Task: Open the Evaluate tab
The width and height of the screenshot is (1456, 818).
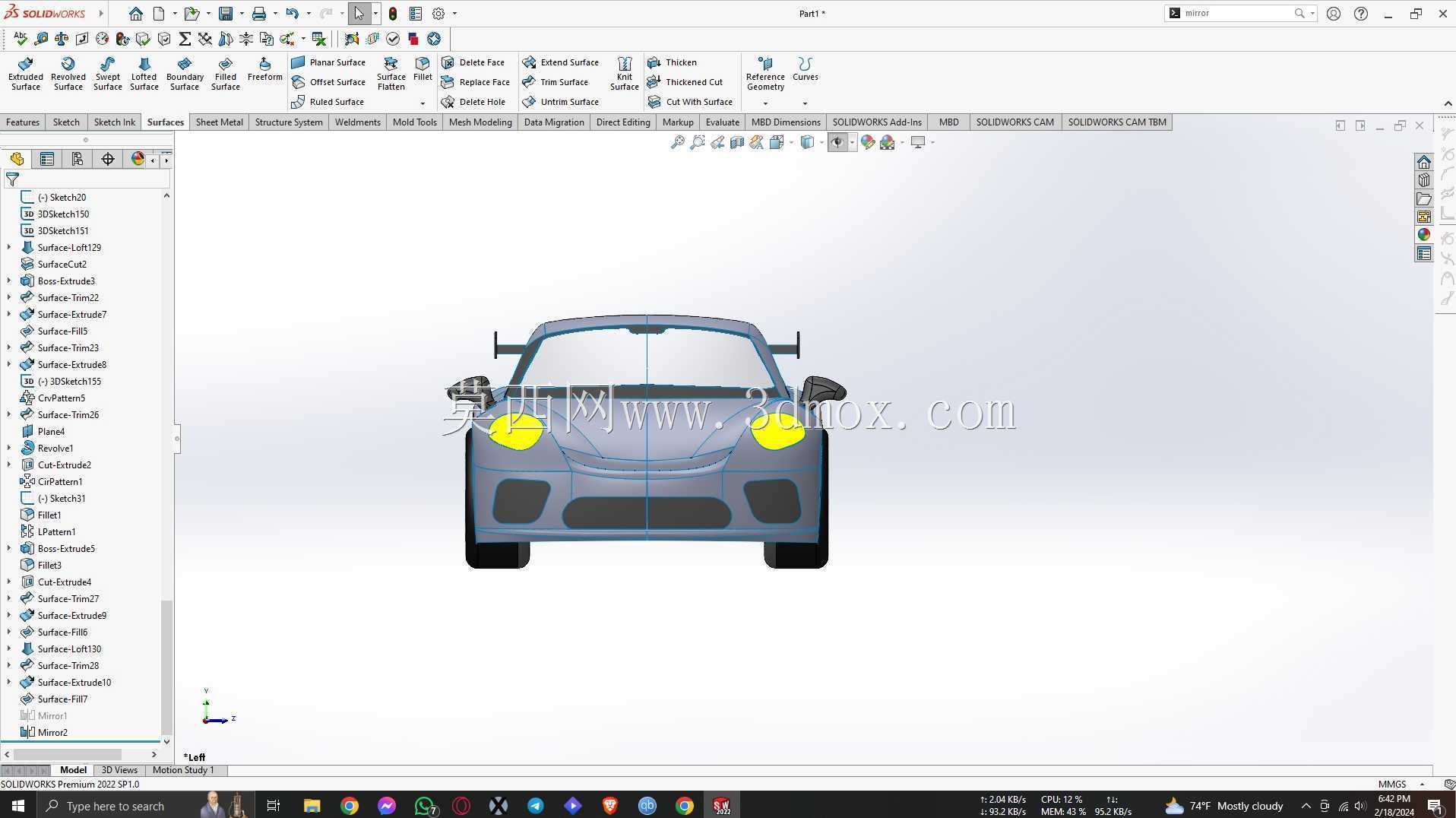Action: pos(722,122)
